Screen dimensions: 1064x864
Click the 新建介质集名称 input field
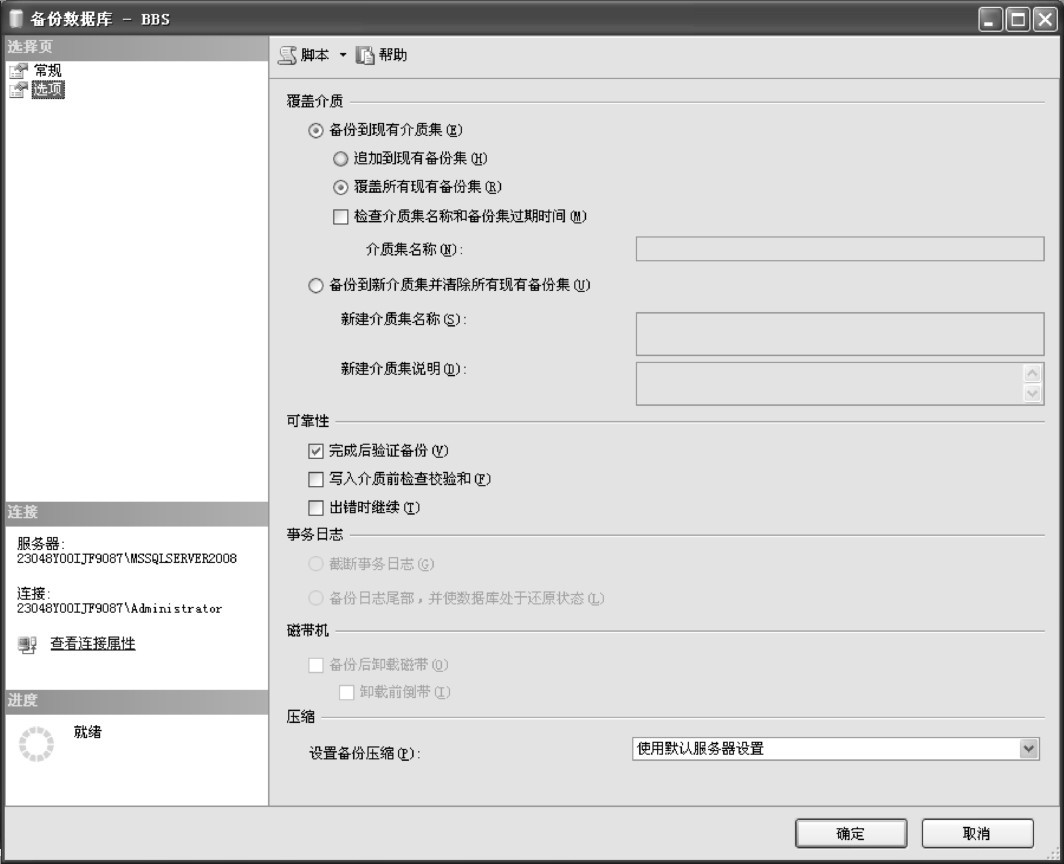(839, 333)
